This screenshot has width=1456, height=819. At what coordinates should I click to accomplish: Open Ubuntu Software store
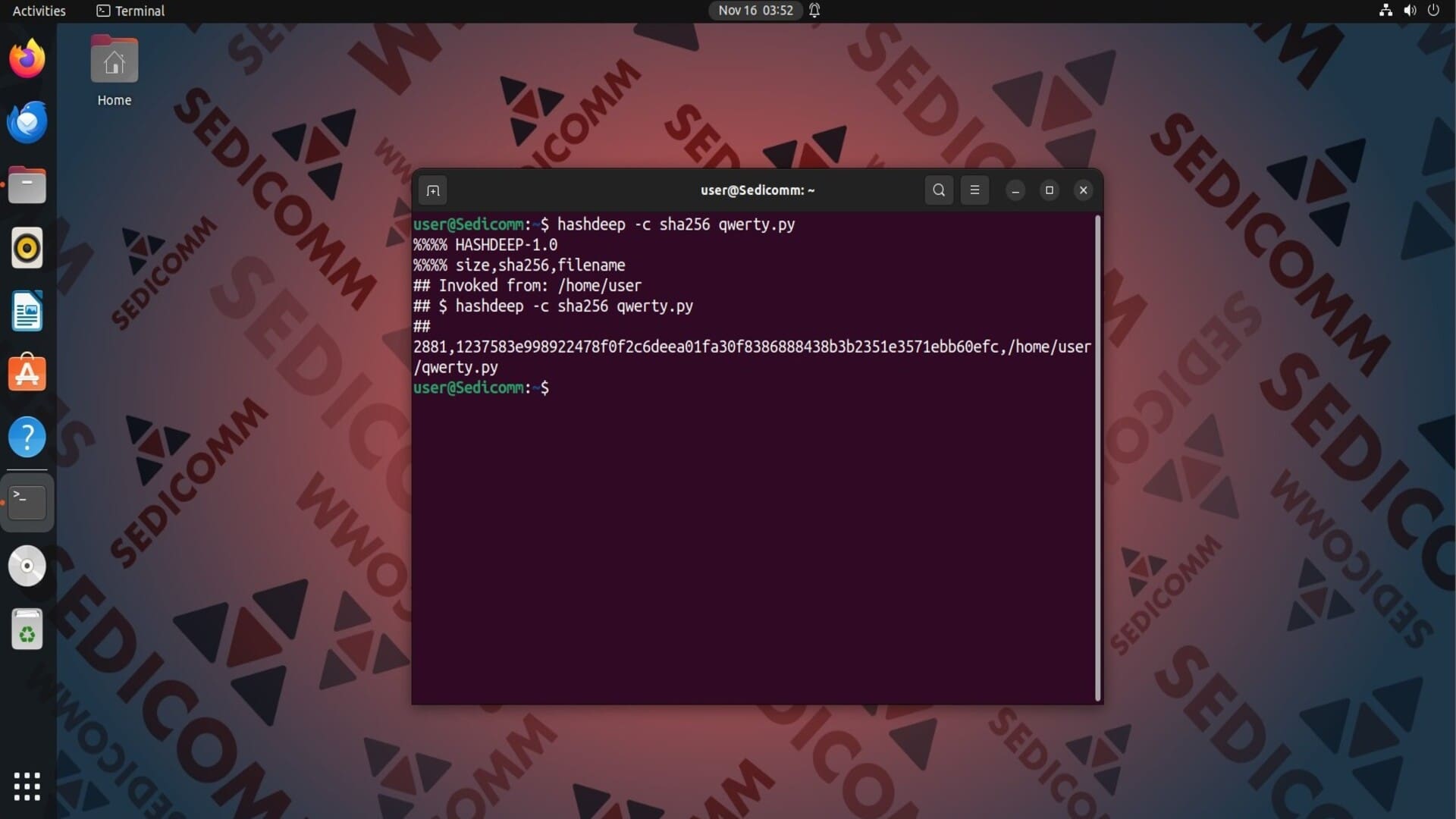[27, 374]
